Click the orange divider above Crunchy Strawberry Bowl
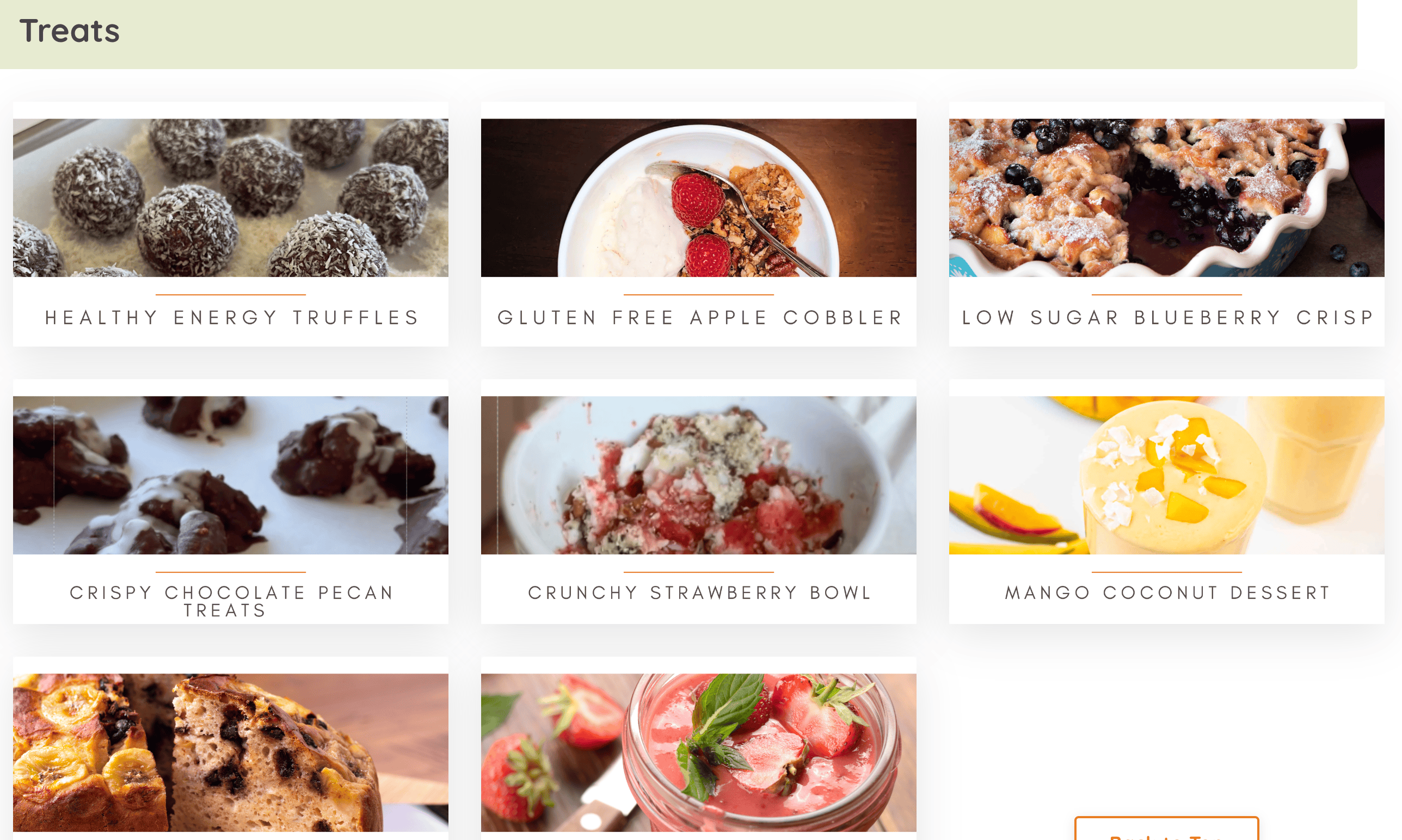Viewport: 1402px width, 840px height. pos(698,572)
